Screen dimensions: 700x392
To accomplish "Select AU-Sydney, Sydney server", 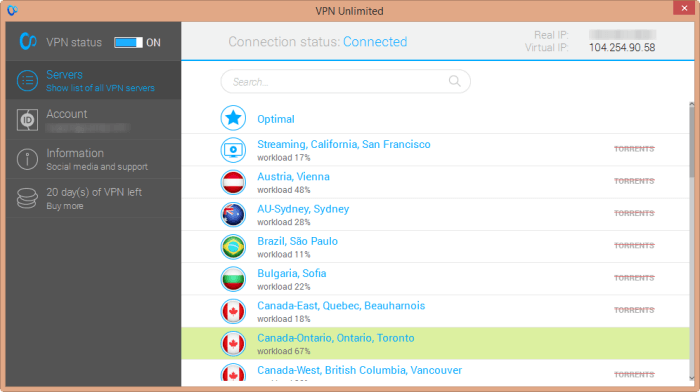I will [435, 214].
